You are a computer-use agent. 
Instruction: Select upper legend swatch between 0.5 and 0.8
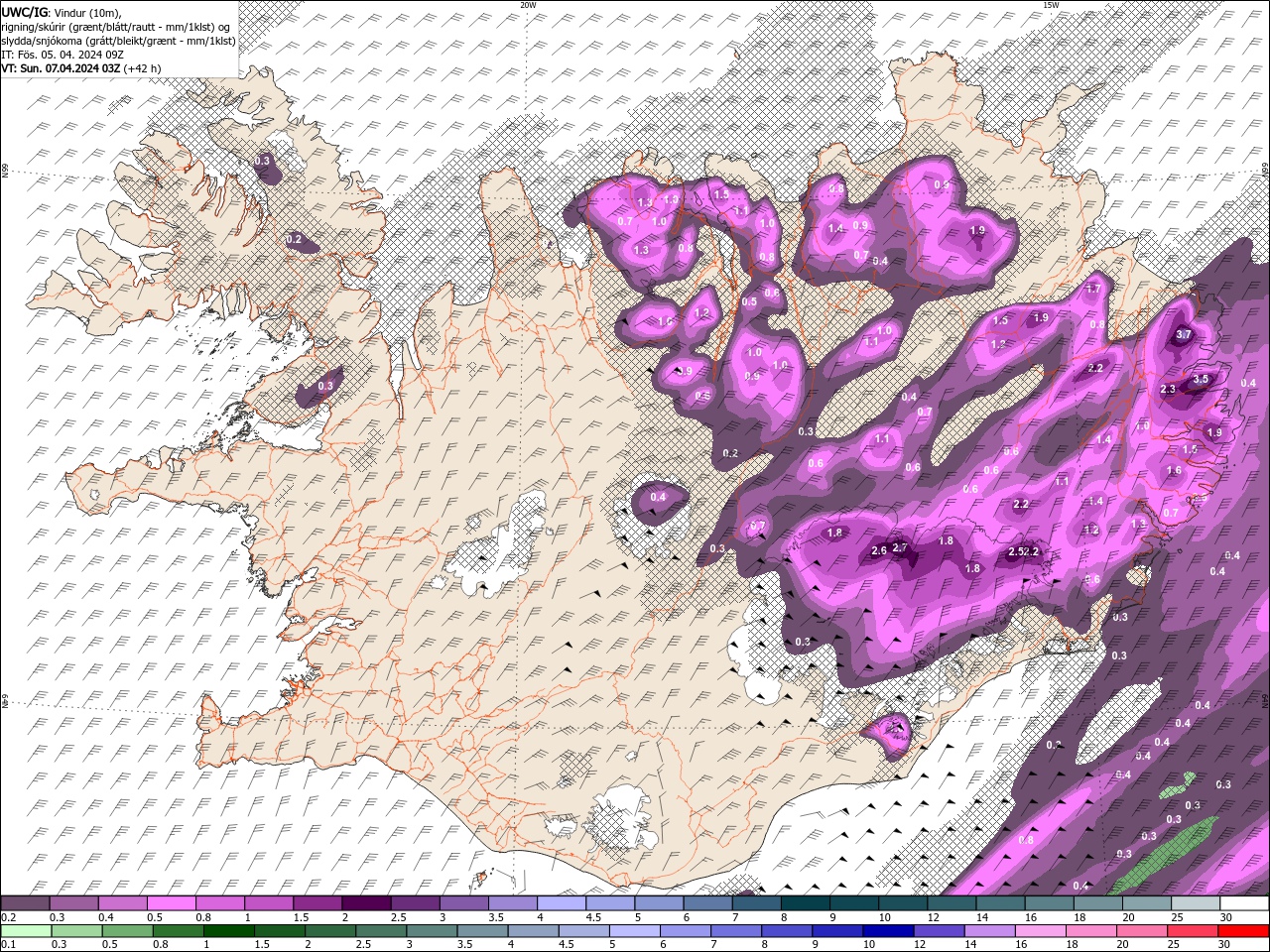(171, 903)
